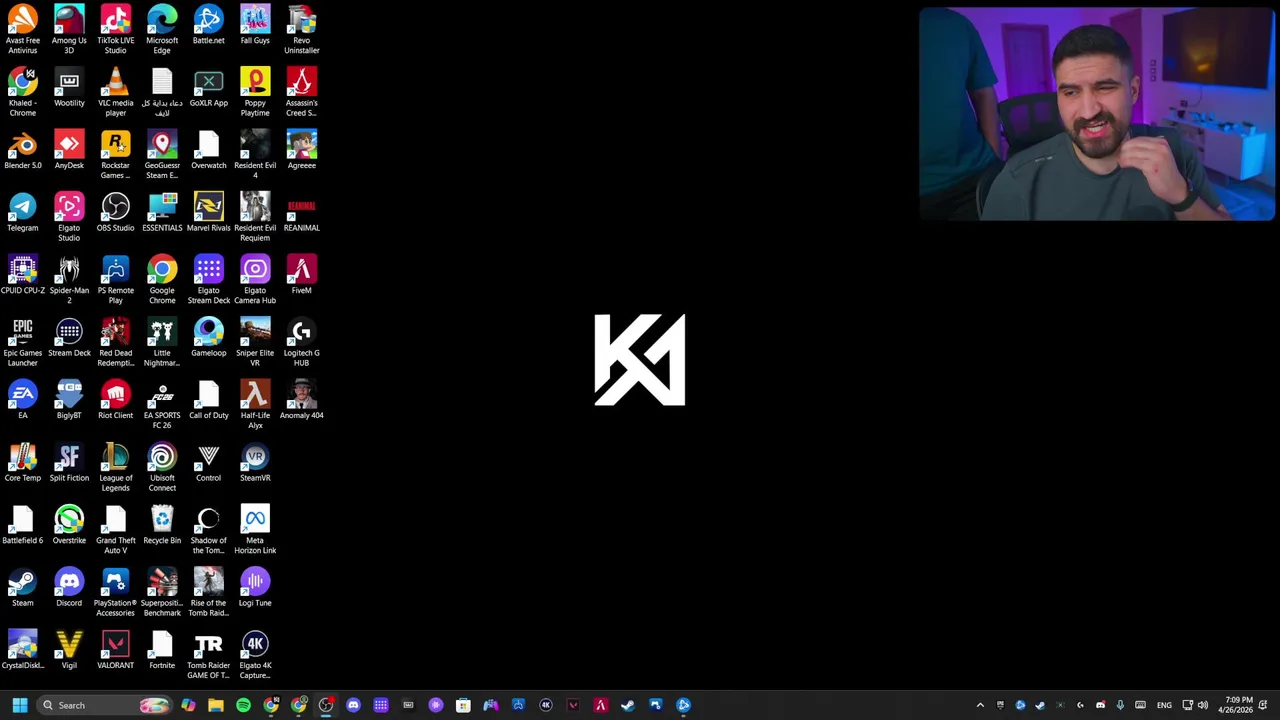1280x720 pixels.
Task: Select Epic Games Launcher desktop icon
Action: pyautogui.click(x=22, y=342)
